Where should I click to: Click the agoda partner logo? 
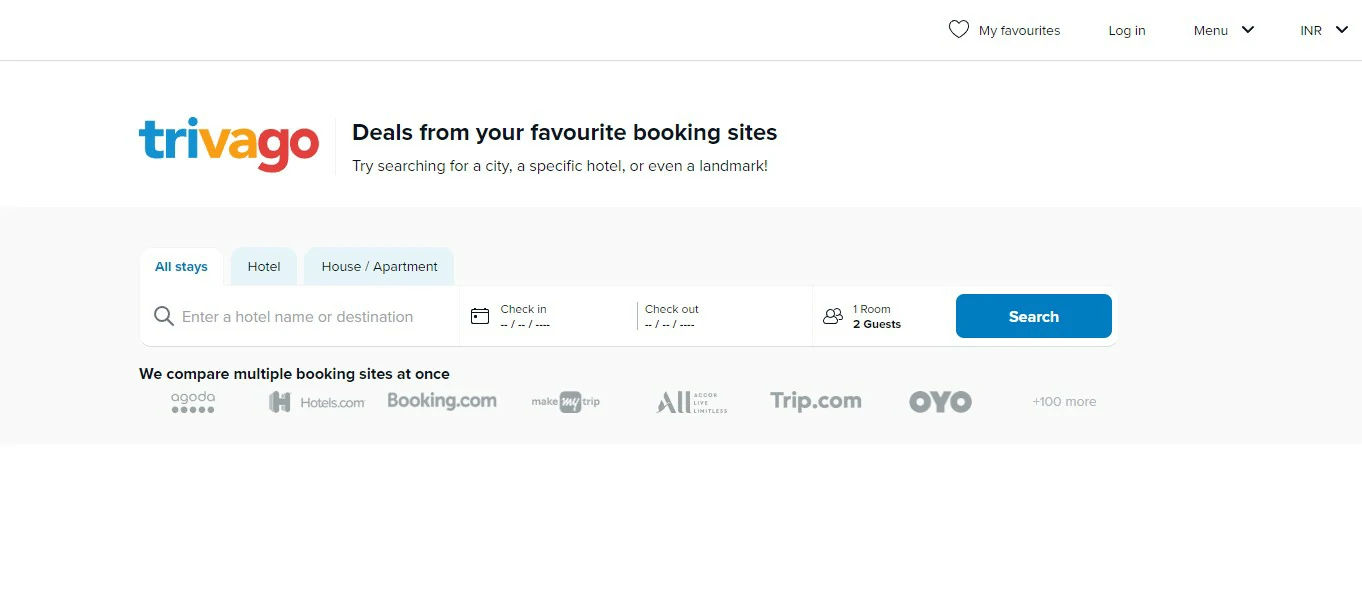point(193,401)
